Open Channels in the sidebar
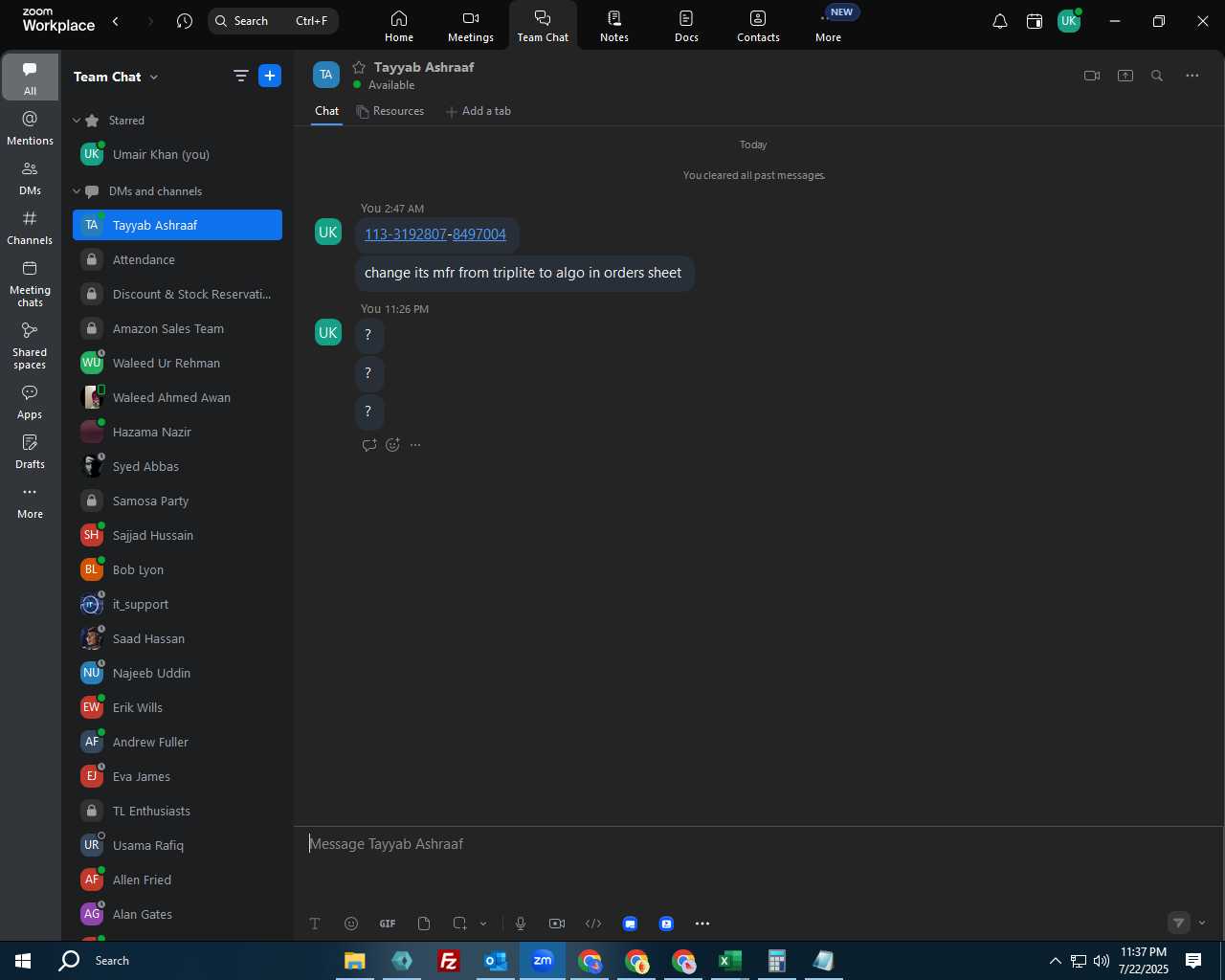The image size is (1225, 980). pyautogui.click(x=30, y=228)
